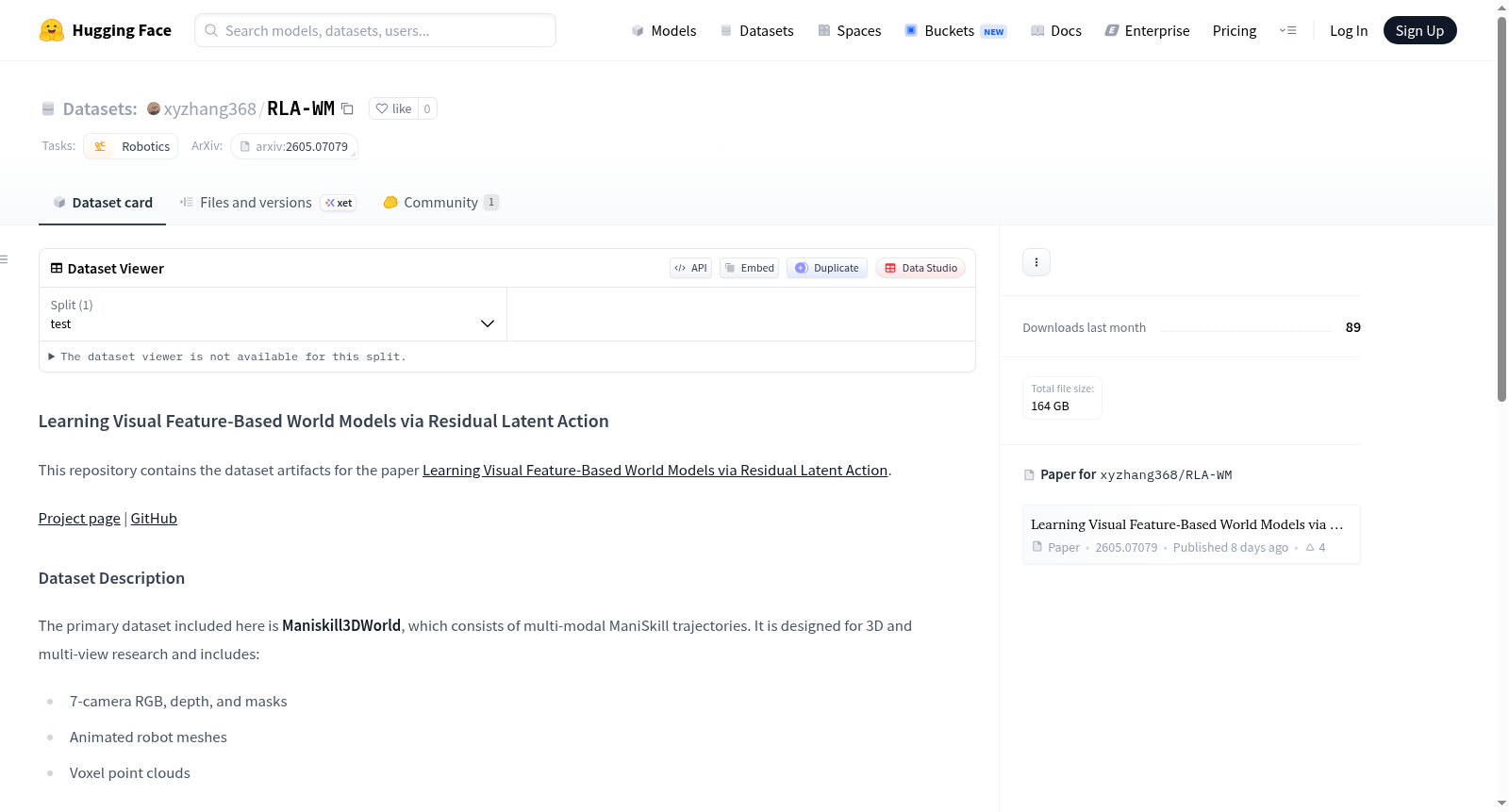The height and width of the screenshot is (812, 1509).
Task: Click the heart like button
Action: [393, 108]
